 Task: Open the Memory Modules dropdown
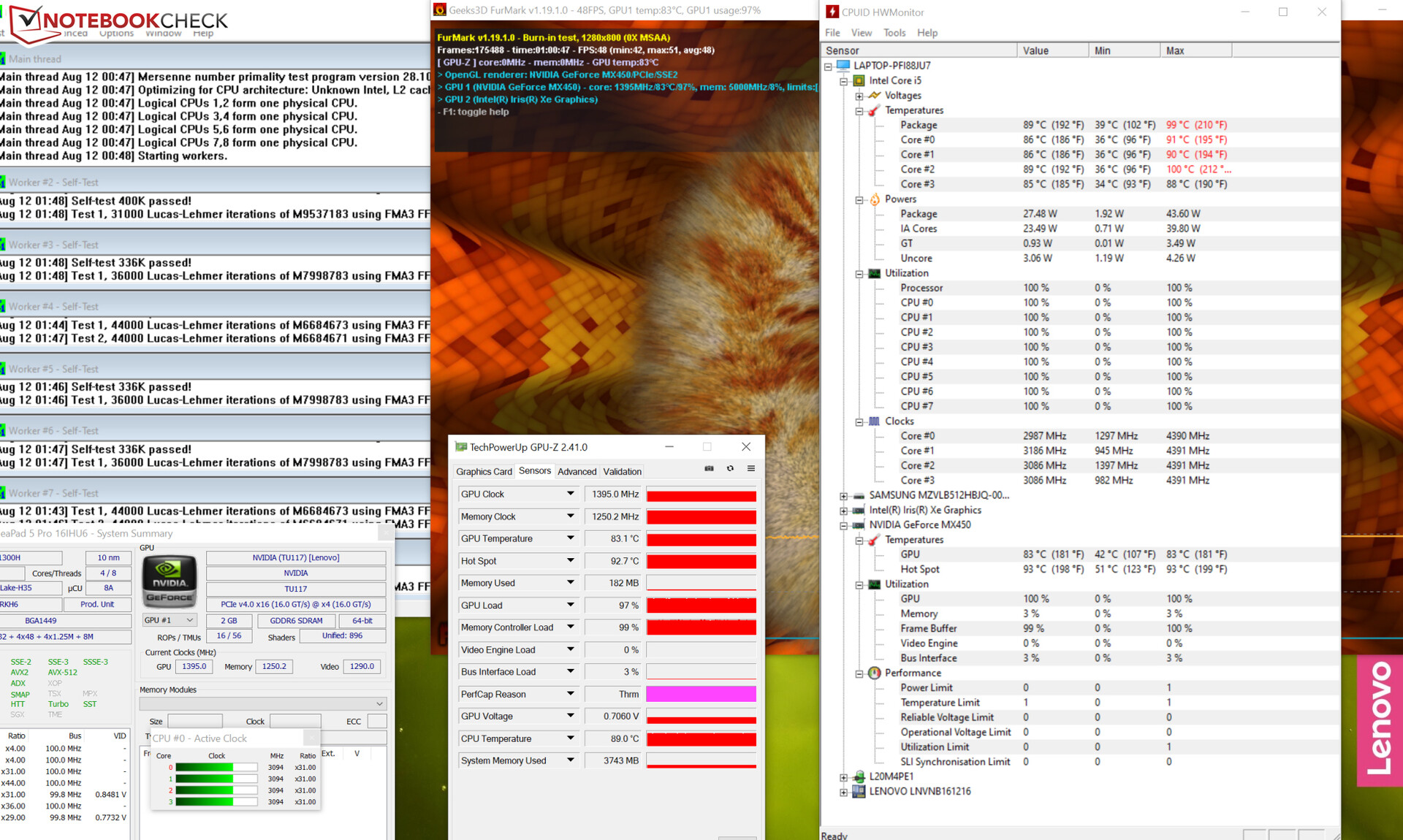pos(262,703)
